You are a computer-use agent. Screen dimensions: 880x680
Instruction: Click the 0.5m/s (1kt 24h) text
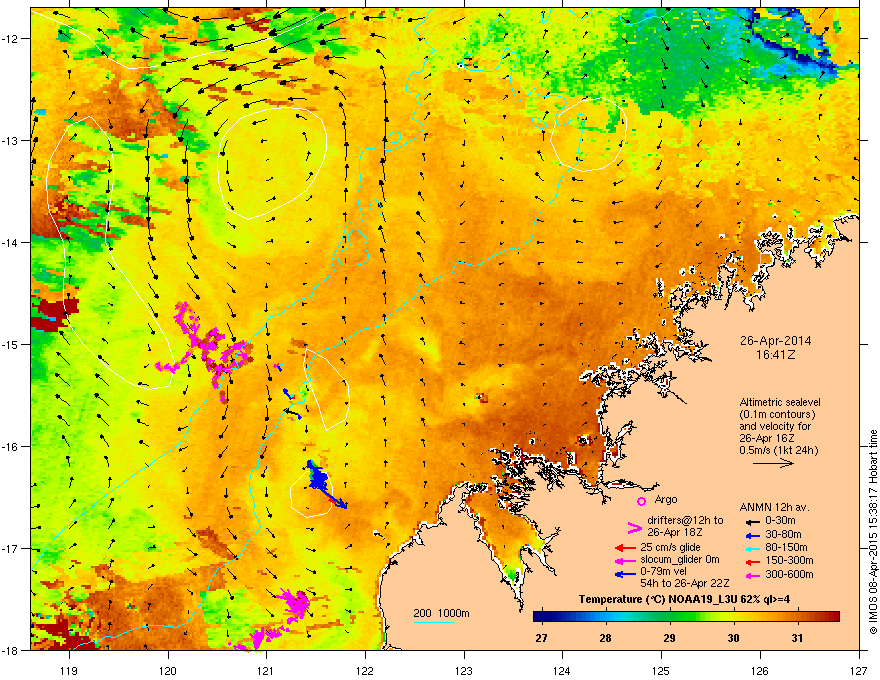[778, 450]
